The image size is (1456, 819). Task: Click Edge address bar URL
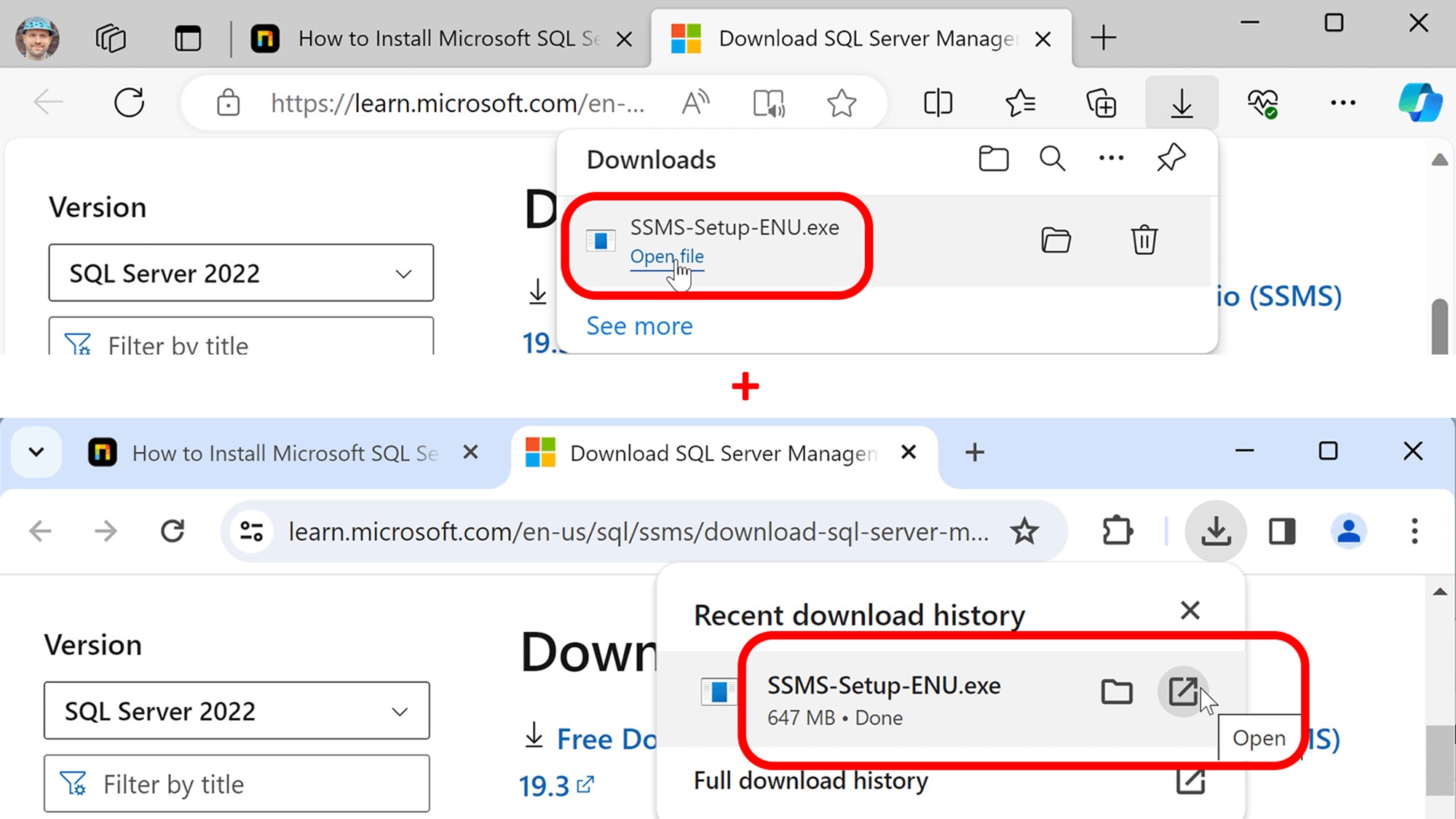(457, 103)
